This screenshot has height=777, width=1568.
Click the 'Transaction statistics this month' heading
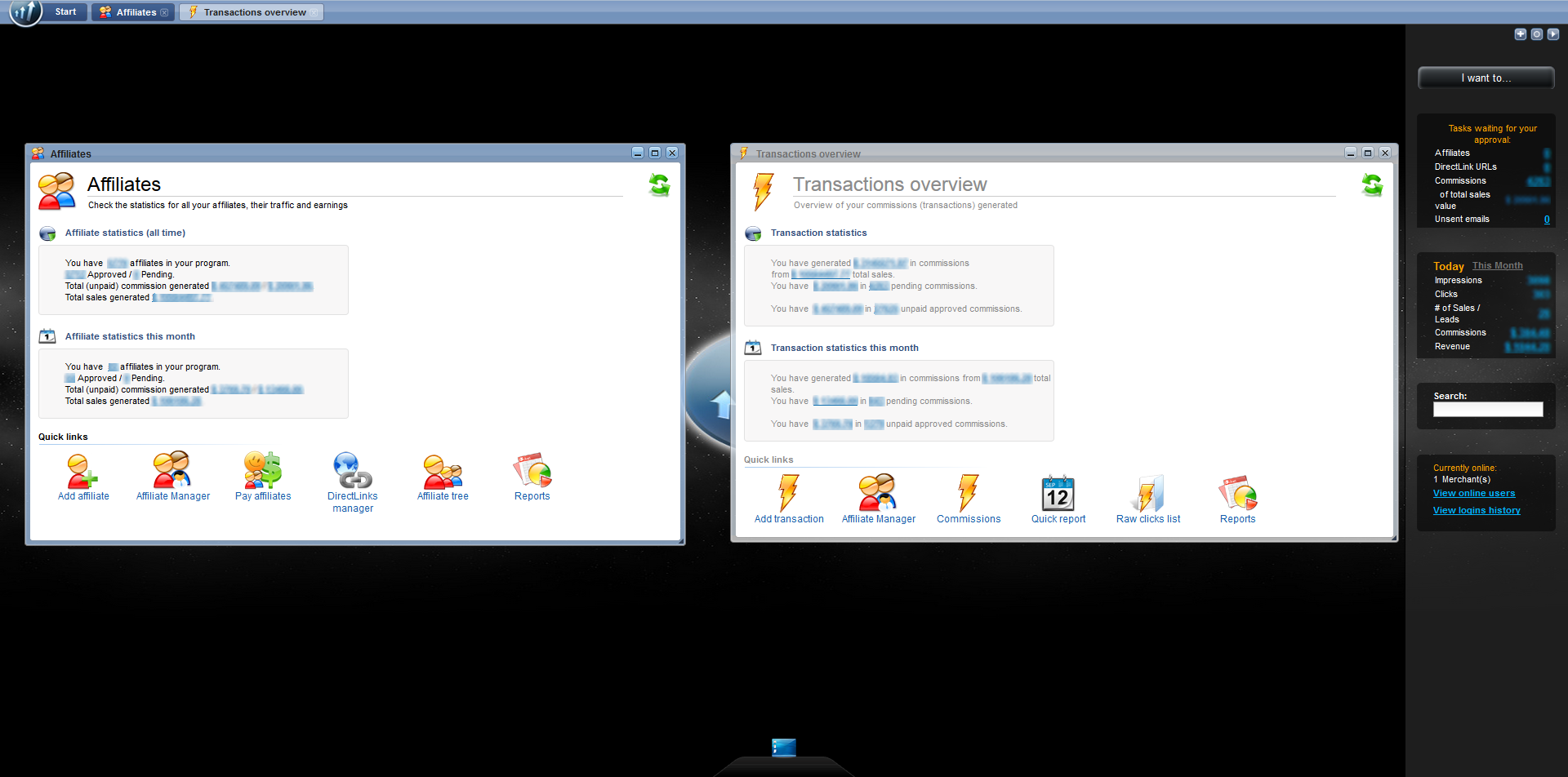pos(844,348)
